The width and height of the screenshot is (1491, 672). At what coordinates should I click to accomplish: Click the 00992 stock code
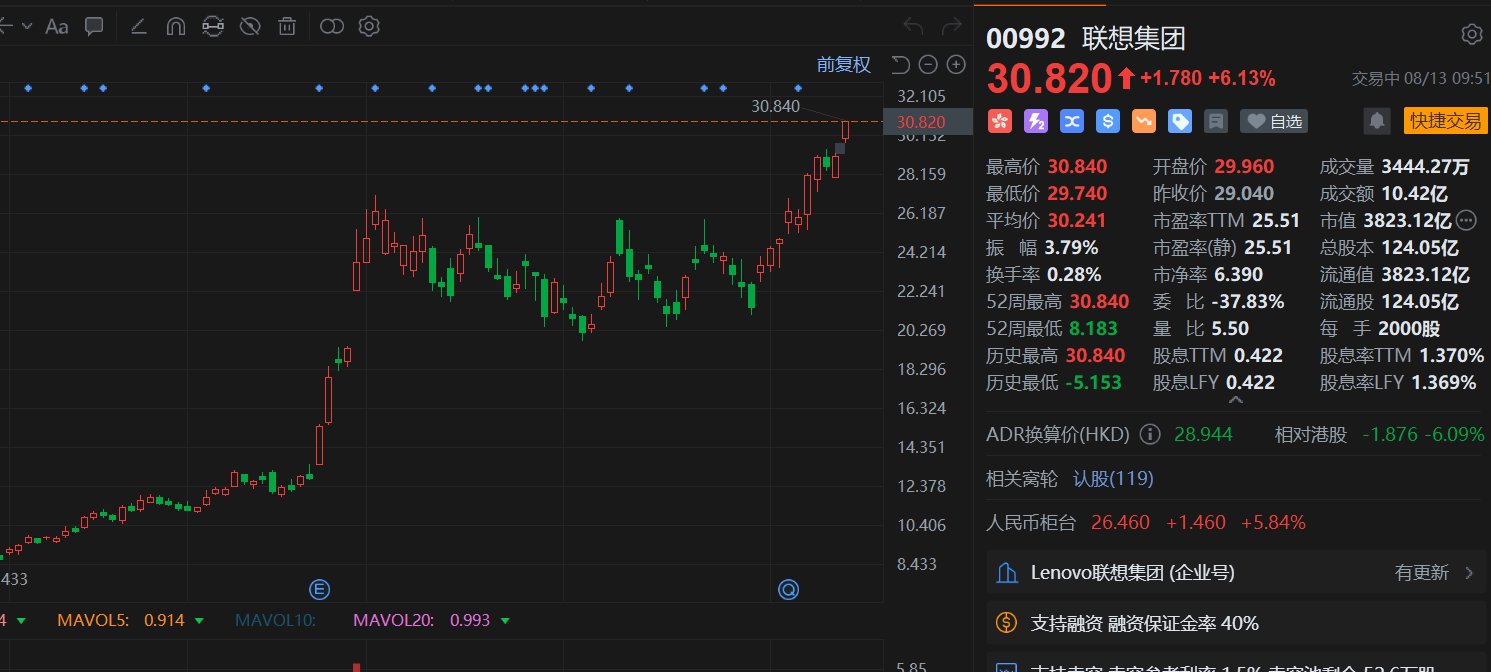(x=1026, y=38)
